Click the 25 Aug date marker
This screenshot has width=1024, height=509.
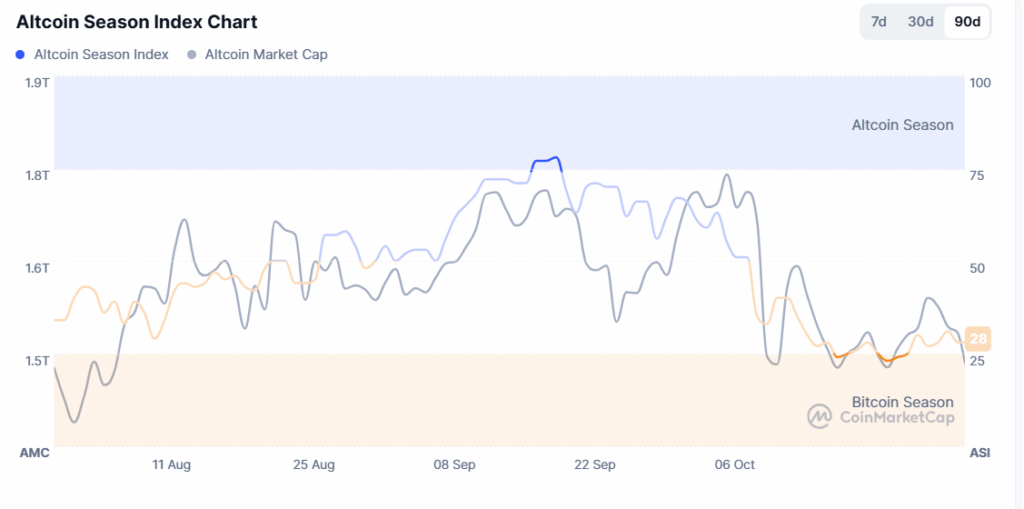[313, 464]
